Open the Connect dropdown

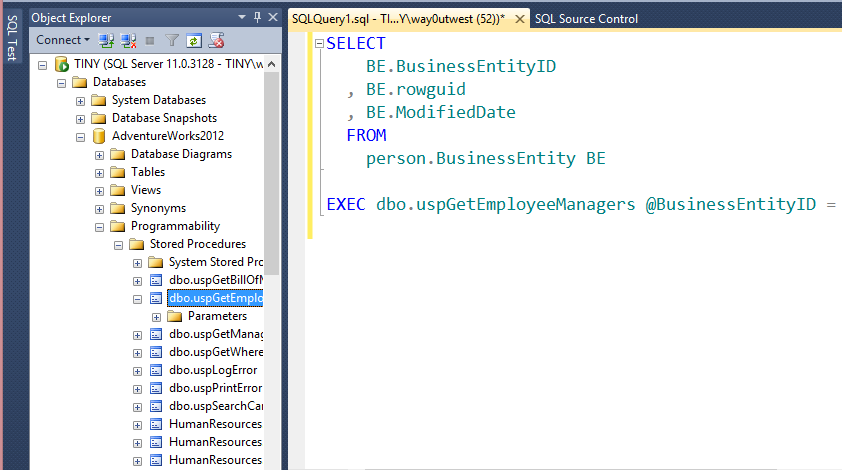[63, 40]
